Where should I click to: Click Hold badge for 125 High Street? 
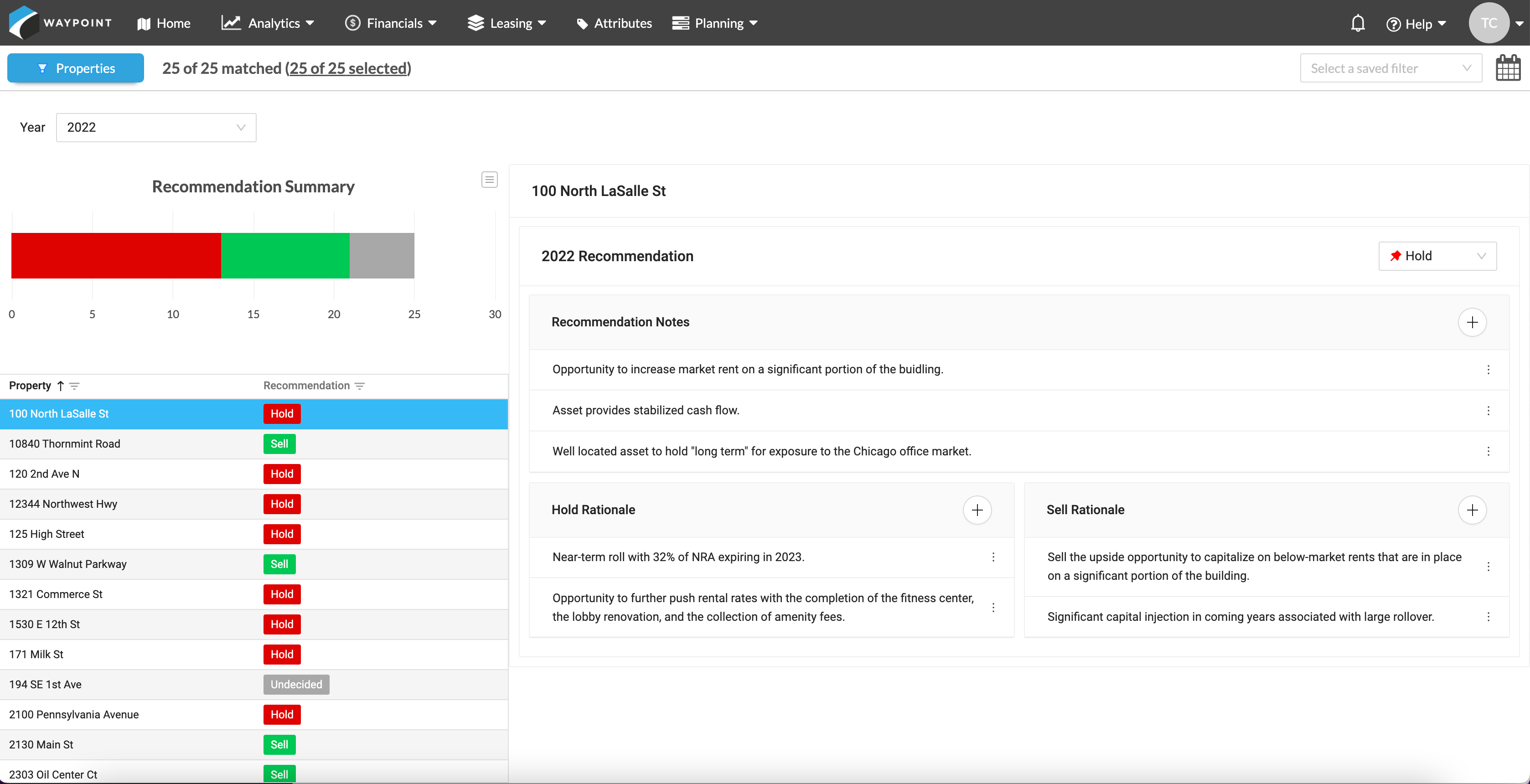coord(282,534)
